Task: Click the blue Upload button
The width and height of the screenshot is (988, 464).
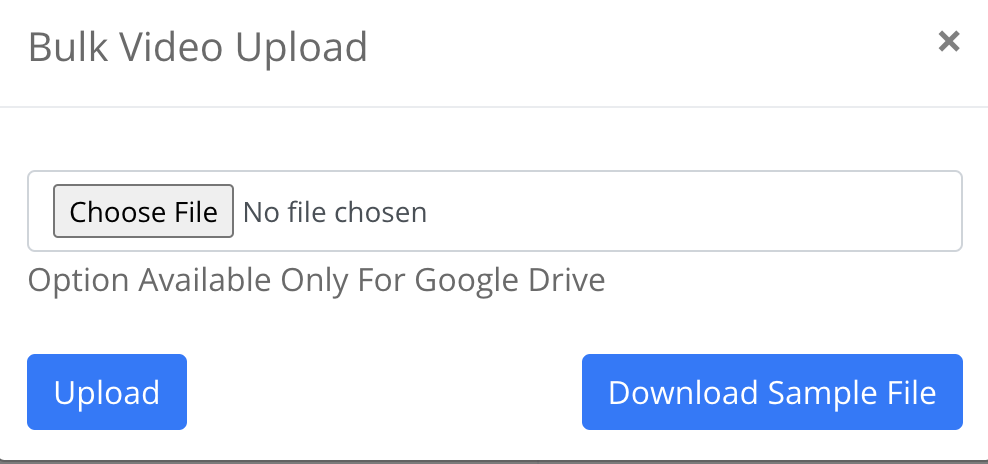Action: click(x=107, y=392)
